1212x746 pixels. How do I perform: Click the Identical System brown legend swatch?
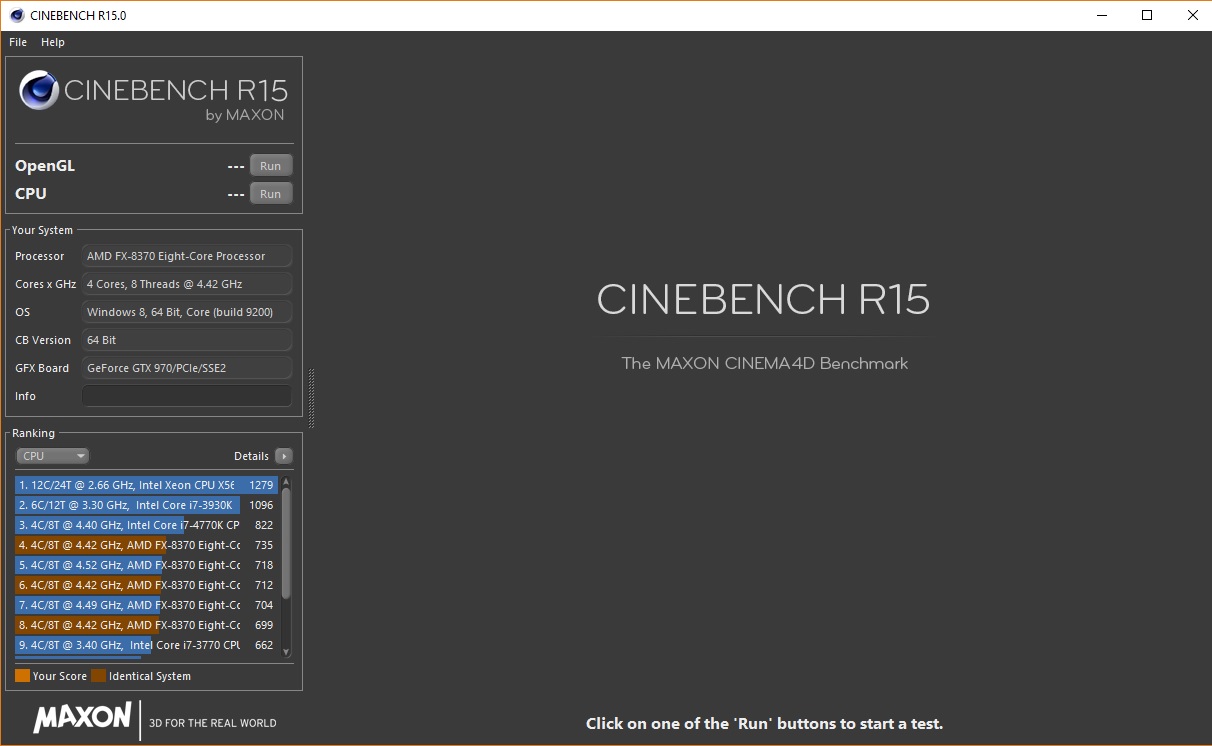(98, 676)
